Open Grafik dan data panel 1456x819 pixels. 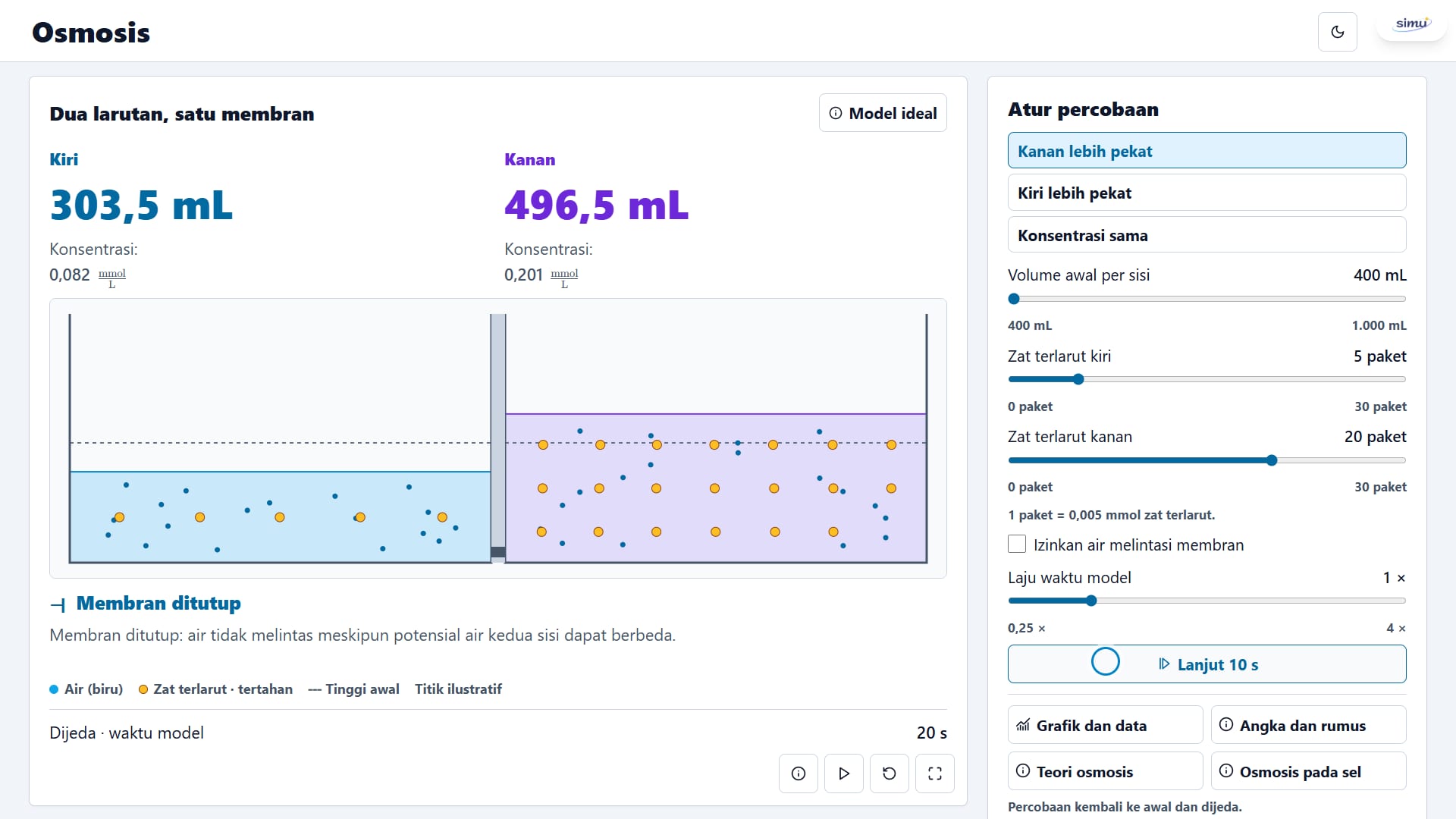click(1105, 726)
